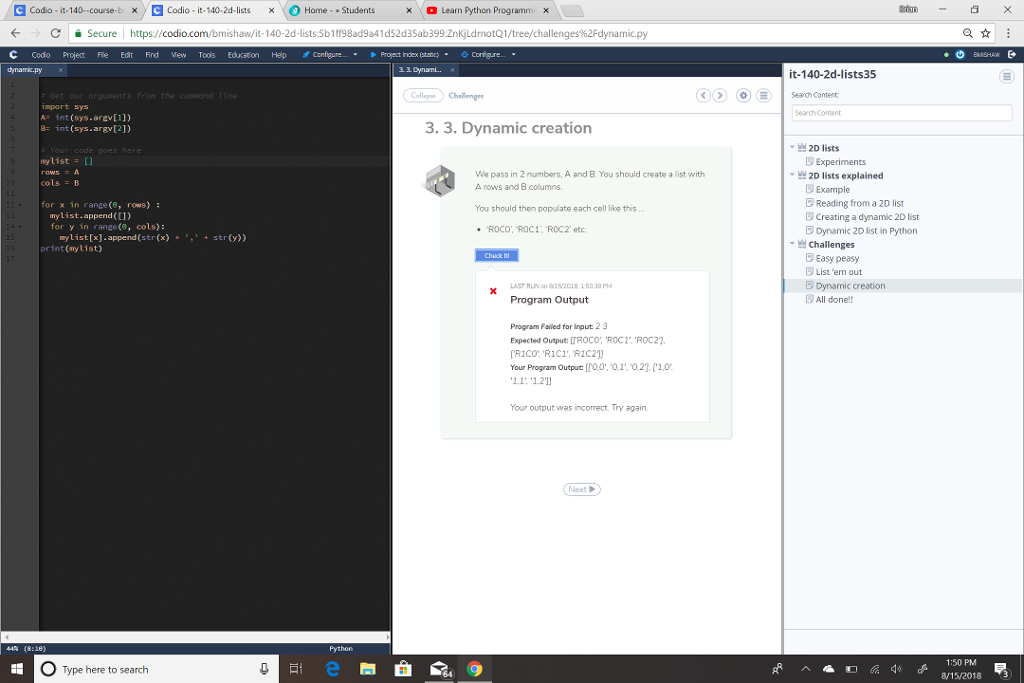The image size is (1024, 683).
Task: Open Microsoft Edge from the taskbar
Action: click(333, 669)
